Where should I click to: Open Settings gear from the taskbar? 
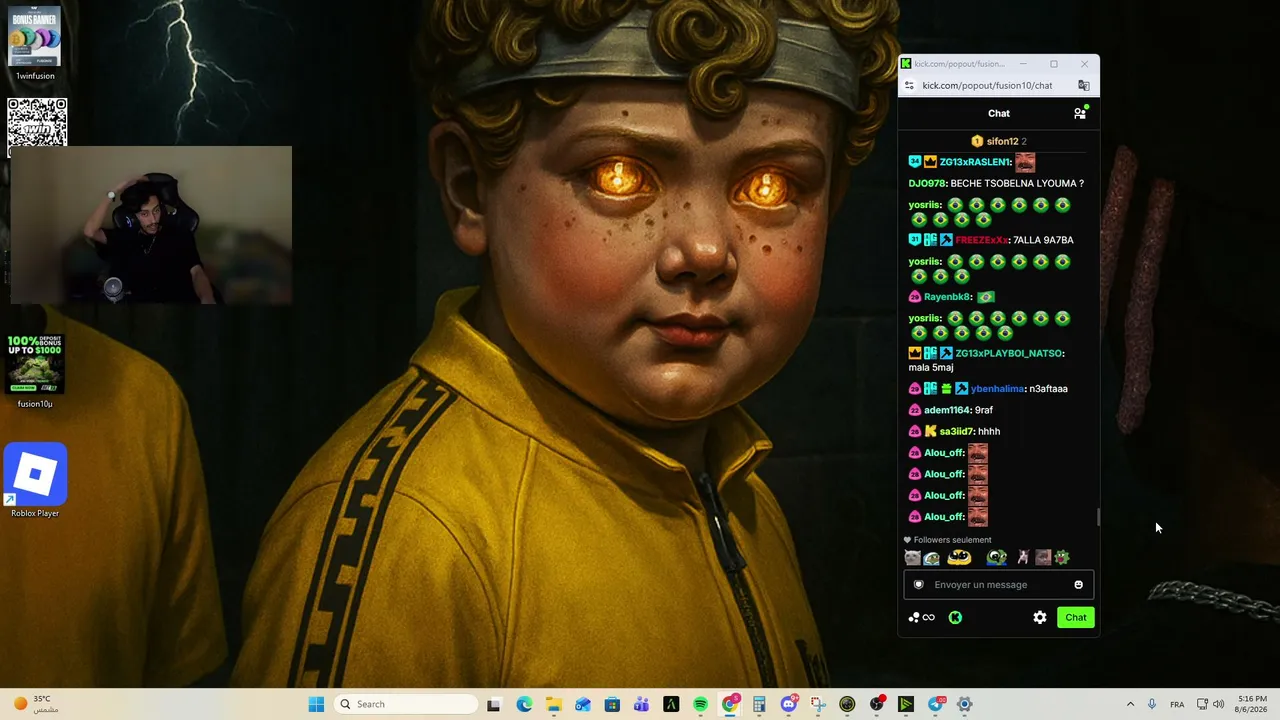965,704
